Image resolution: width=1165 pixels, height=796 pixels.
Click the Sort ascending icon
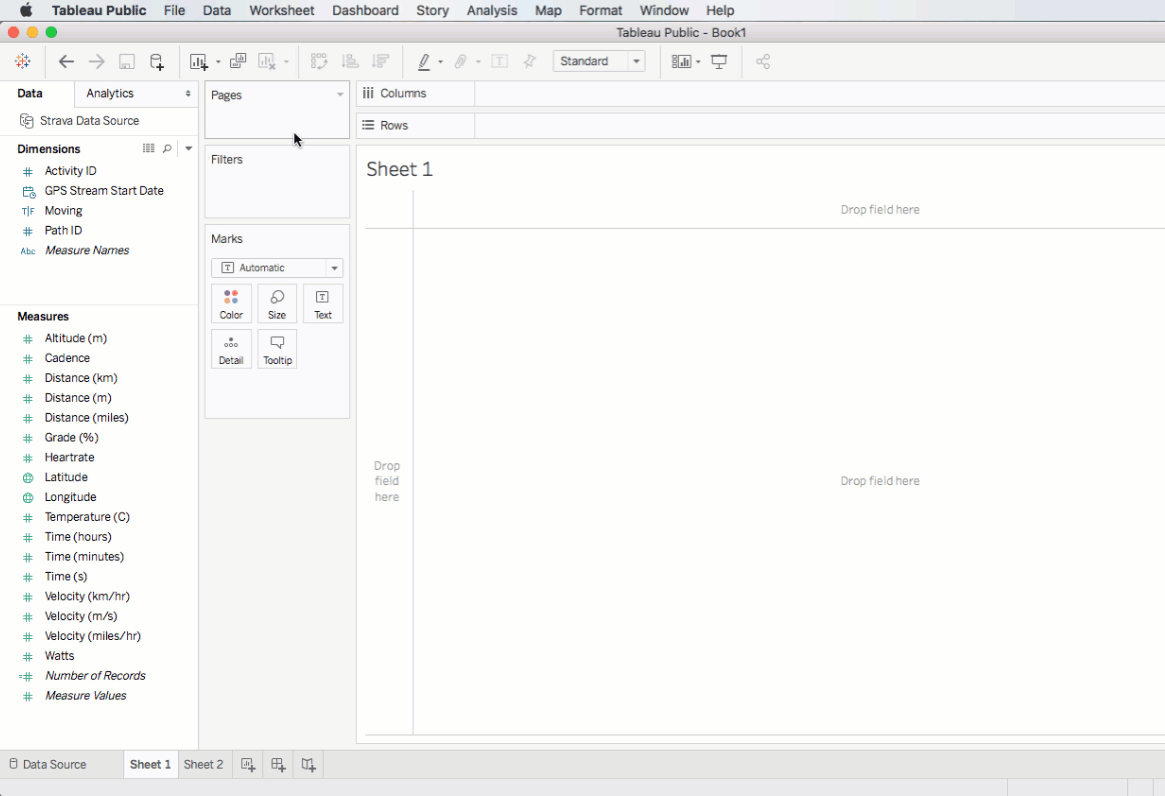350,62
